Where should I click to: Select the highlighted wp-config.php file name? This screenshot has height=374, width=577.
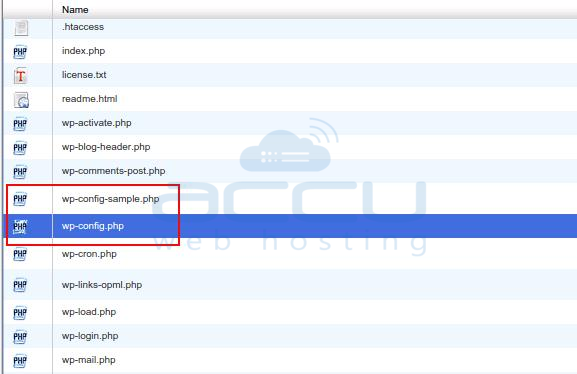pyautogui.click(x=93, y=226)
